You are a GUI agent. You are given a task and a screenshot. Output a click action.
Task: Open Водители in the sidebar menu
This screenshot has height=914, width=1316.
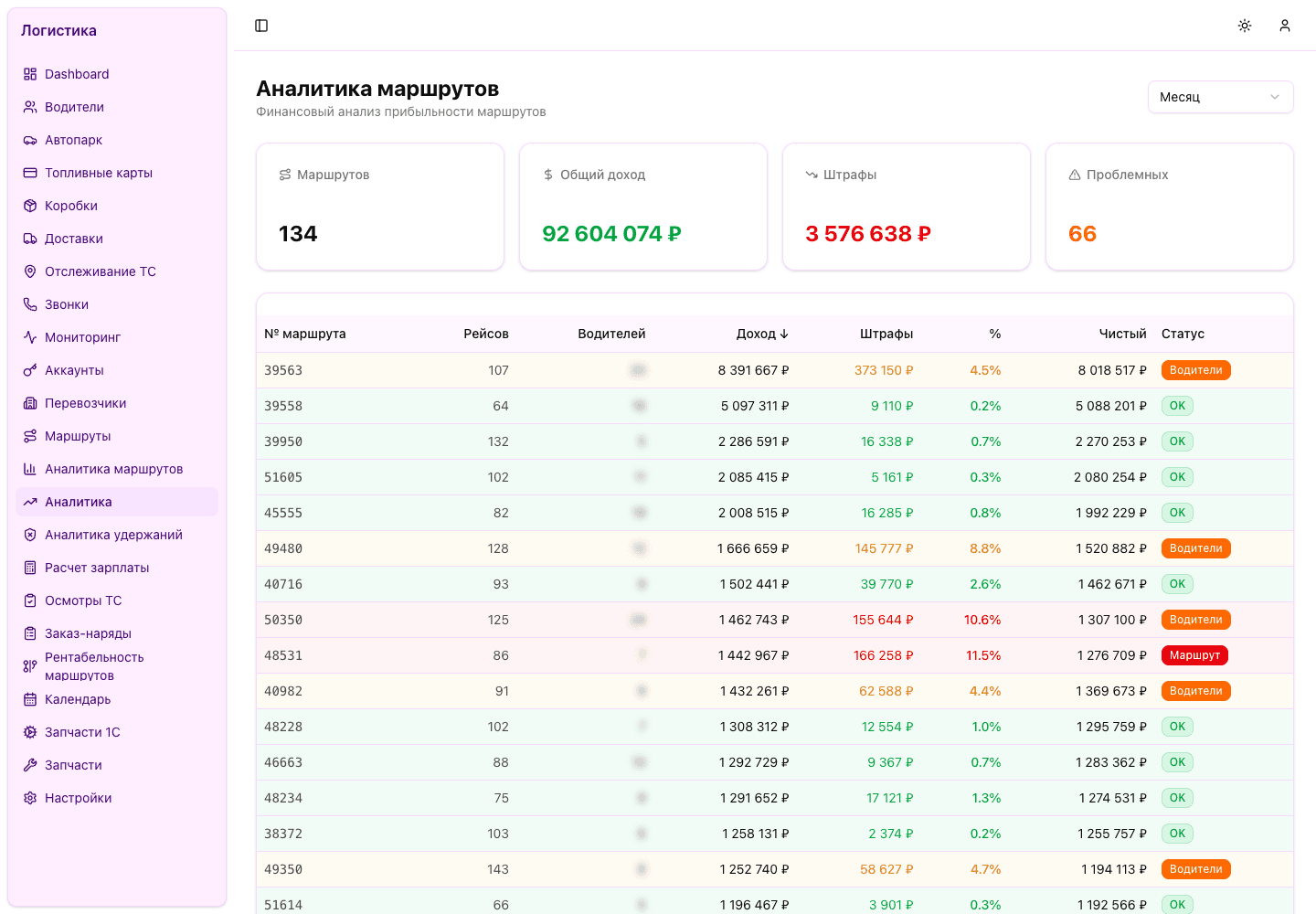point(117,107)
